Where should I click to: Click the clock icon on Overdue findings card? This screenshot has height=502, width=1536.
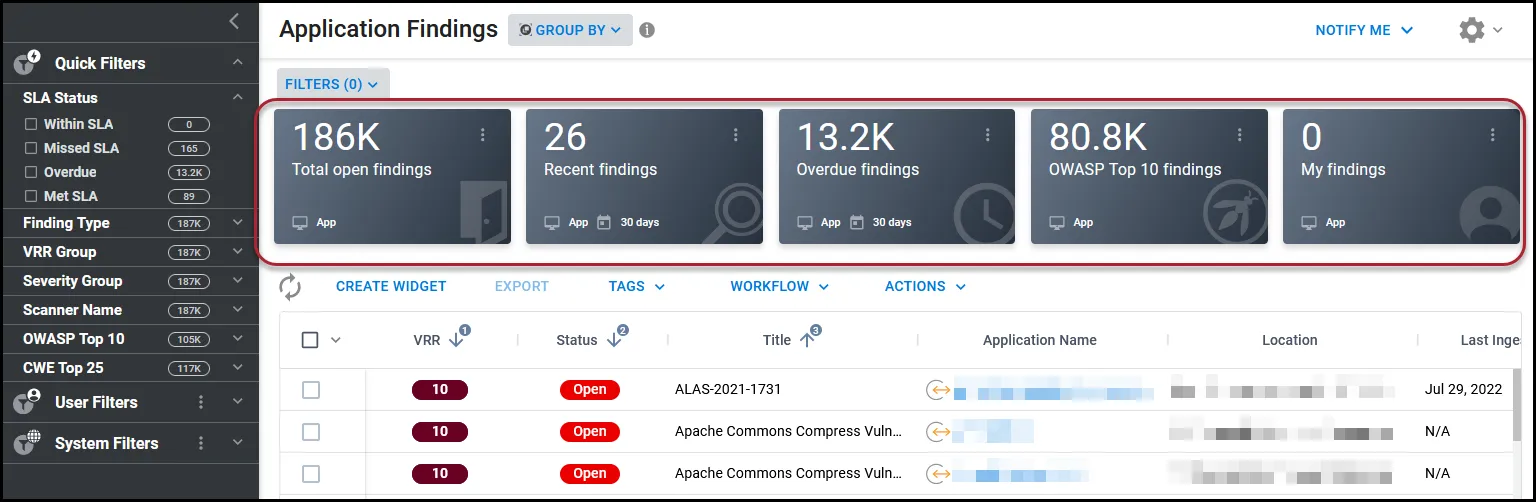coord(985,214)
